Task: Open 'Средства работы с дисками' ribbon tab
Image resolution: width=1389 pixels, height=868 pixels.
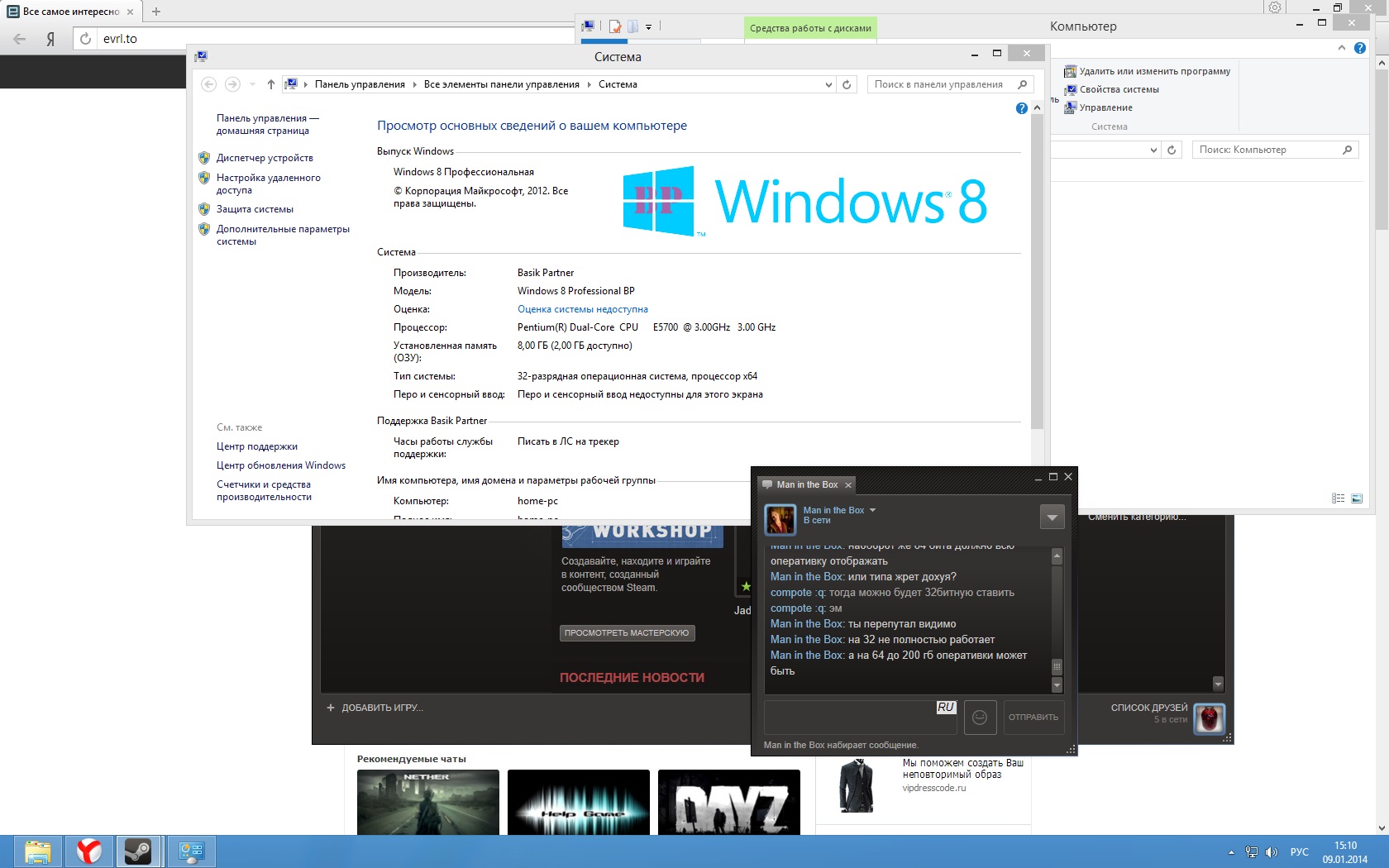Action: (810, 28)
